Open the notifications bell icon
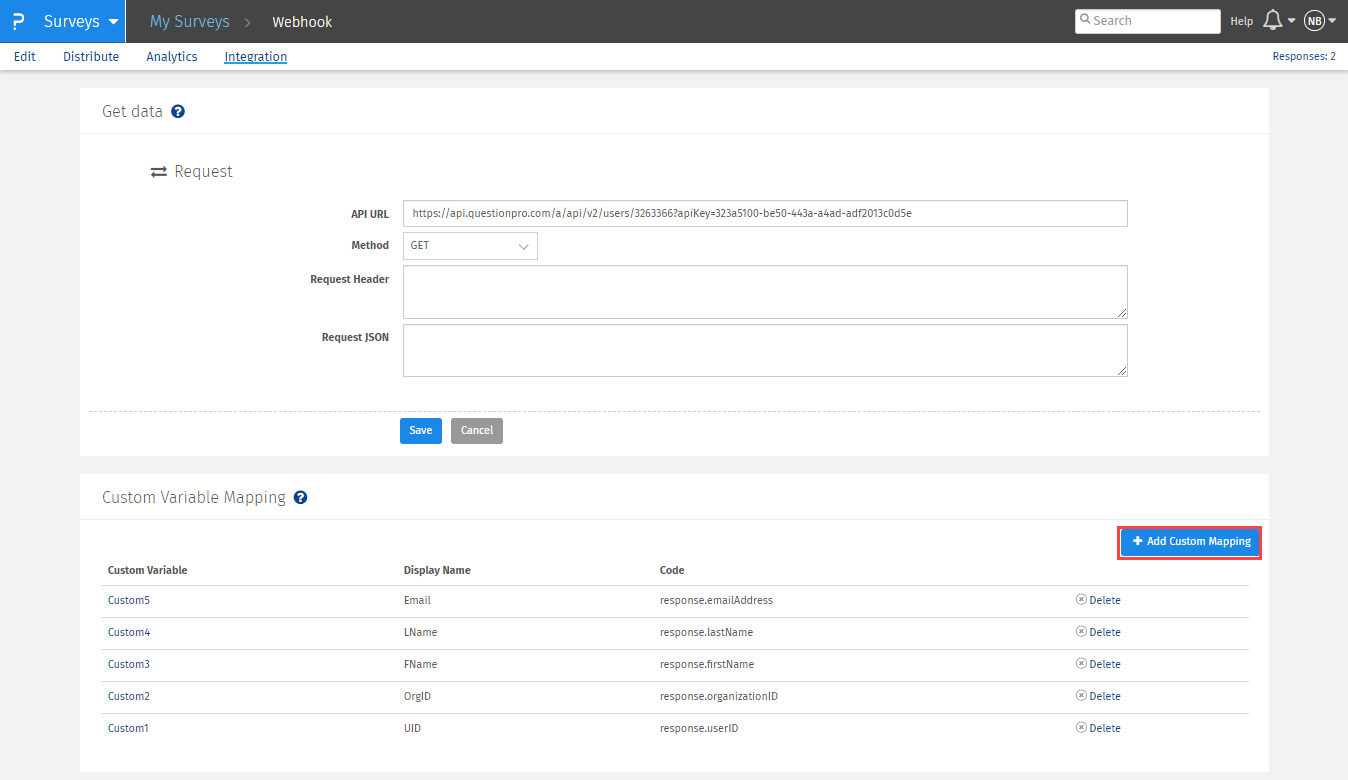Image resolution: width=1348 pixels, height=780 pixels. pyautogui.click(x=1273, y=21)
